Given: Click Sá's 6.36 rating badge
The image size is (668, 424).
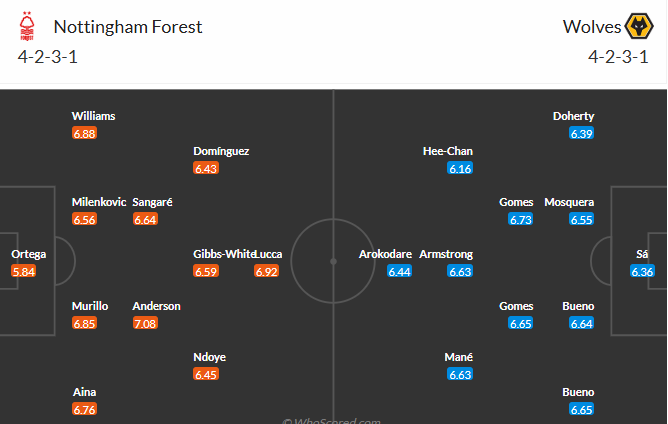Looking at the screenshot, I should tap(643, 271).
